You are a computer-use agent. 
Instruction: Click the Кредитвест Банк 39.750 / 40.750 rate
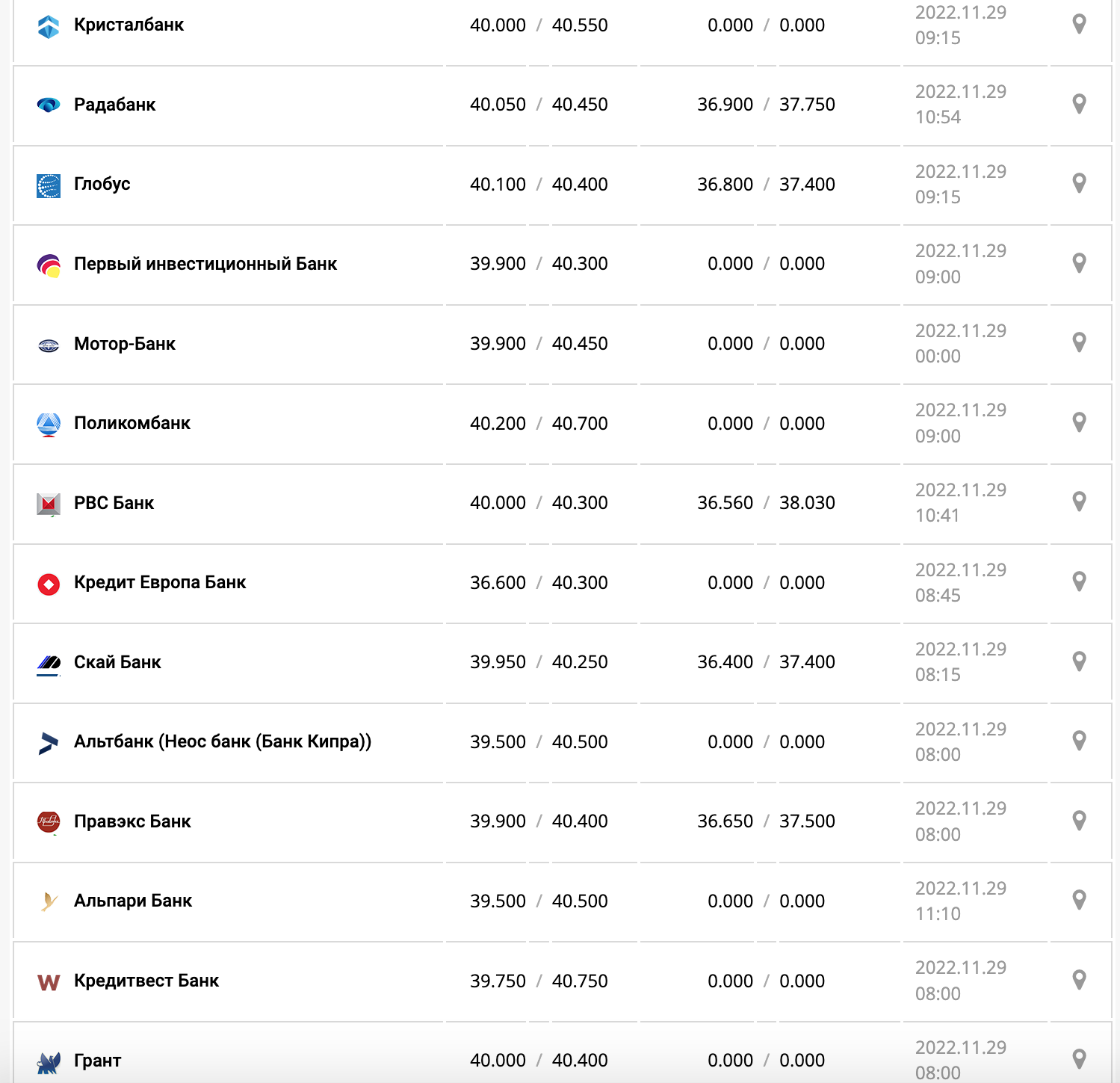pos(539,981)
